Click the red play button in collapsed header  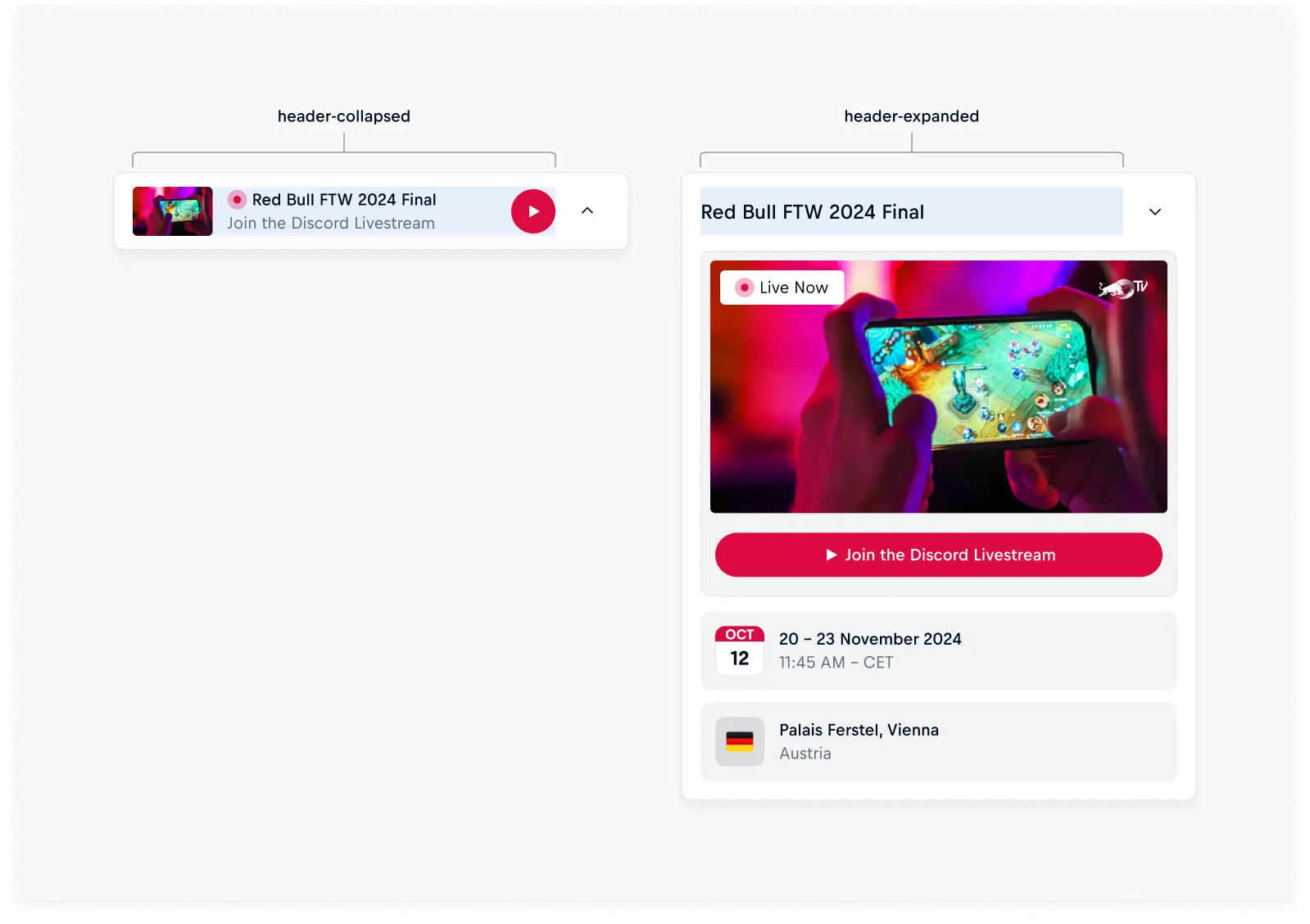tap(533, 211)
